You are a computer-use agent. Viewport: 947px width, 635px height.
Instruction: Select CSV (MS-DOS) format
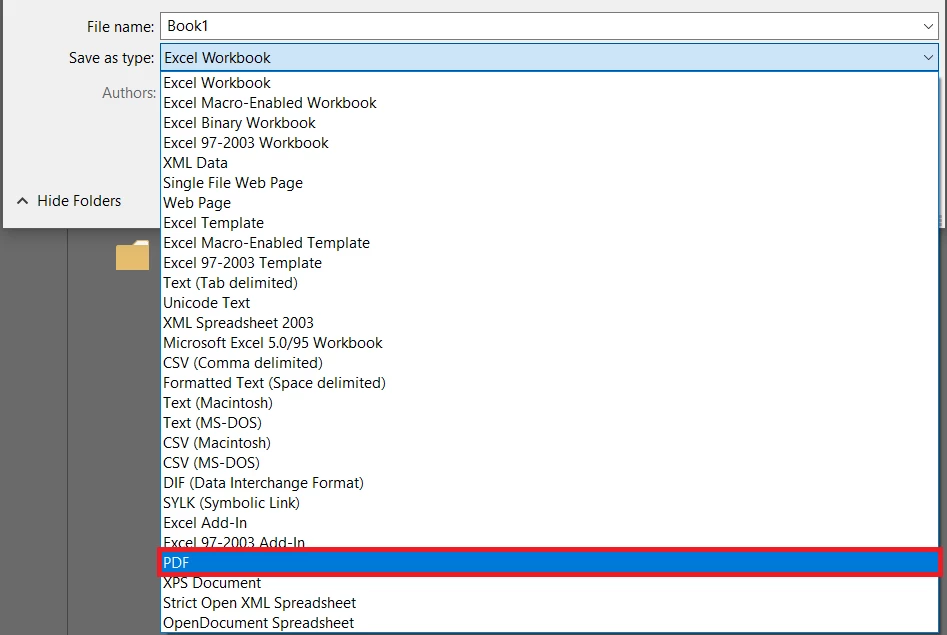pyautogui.click(x=550, y=462)
